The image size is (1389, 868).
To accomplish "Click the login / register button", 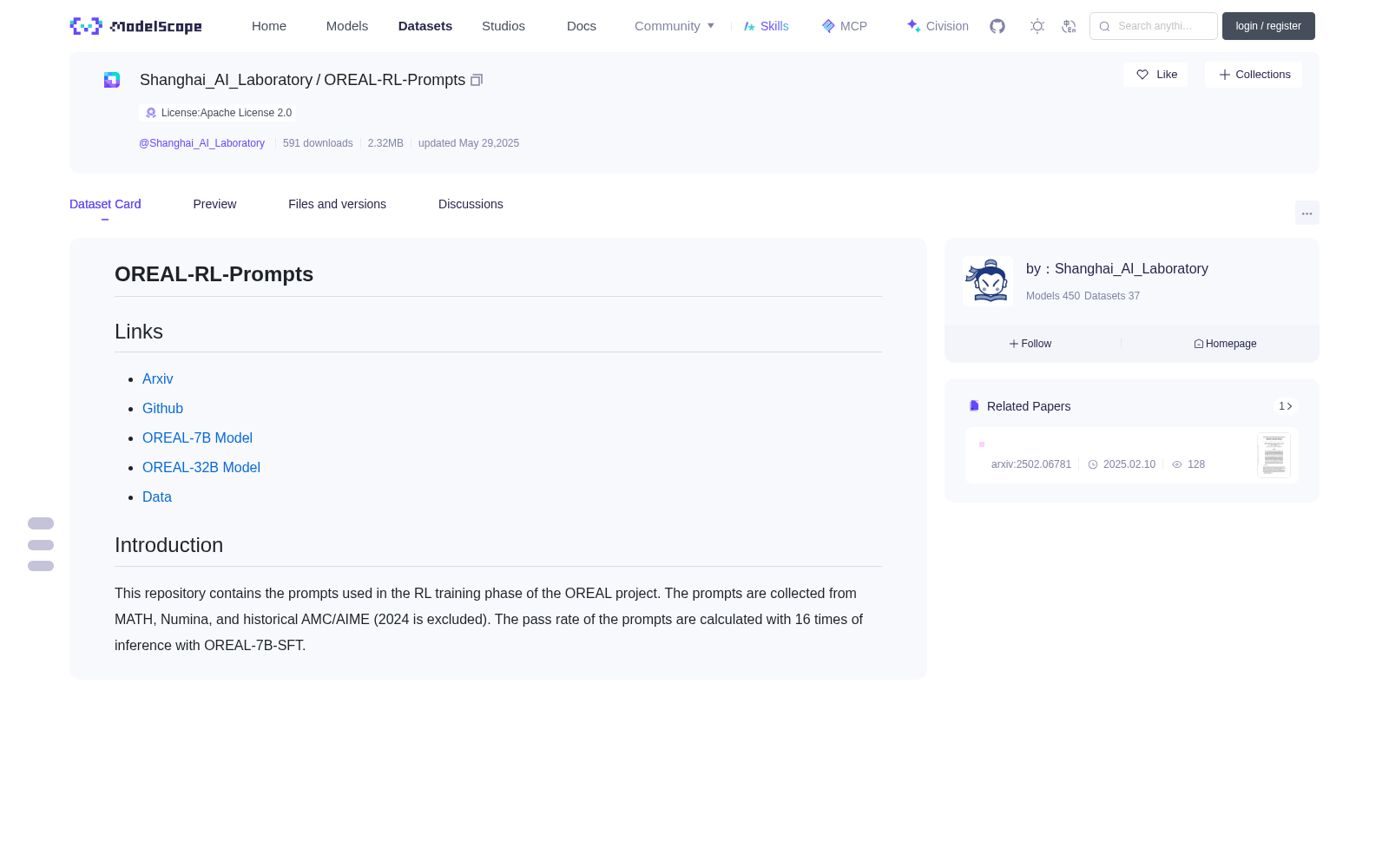I will coord(1268,26).
